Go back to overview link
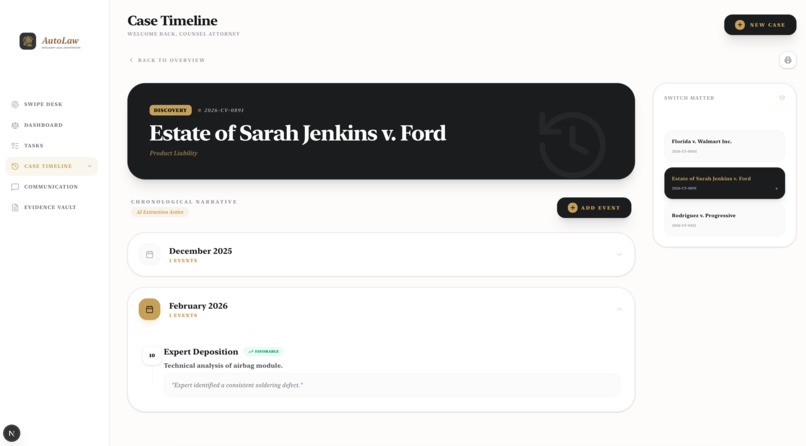806x446 pixels. pos(167,60)
